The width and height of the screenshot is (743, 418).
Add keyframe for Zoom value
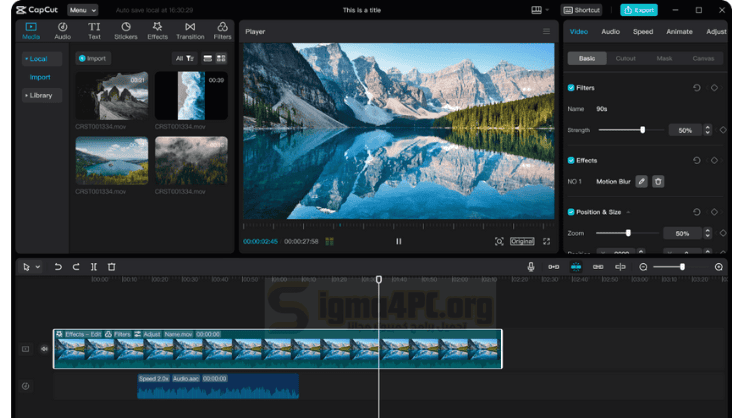[723, 233]
